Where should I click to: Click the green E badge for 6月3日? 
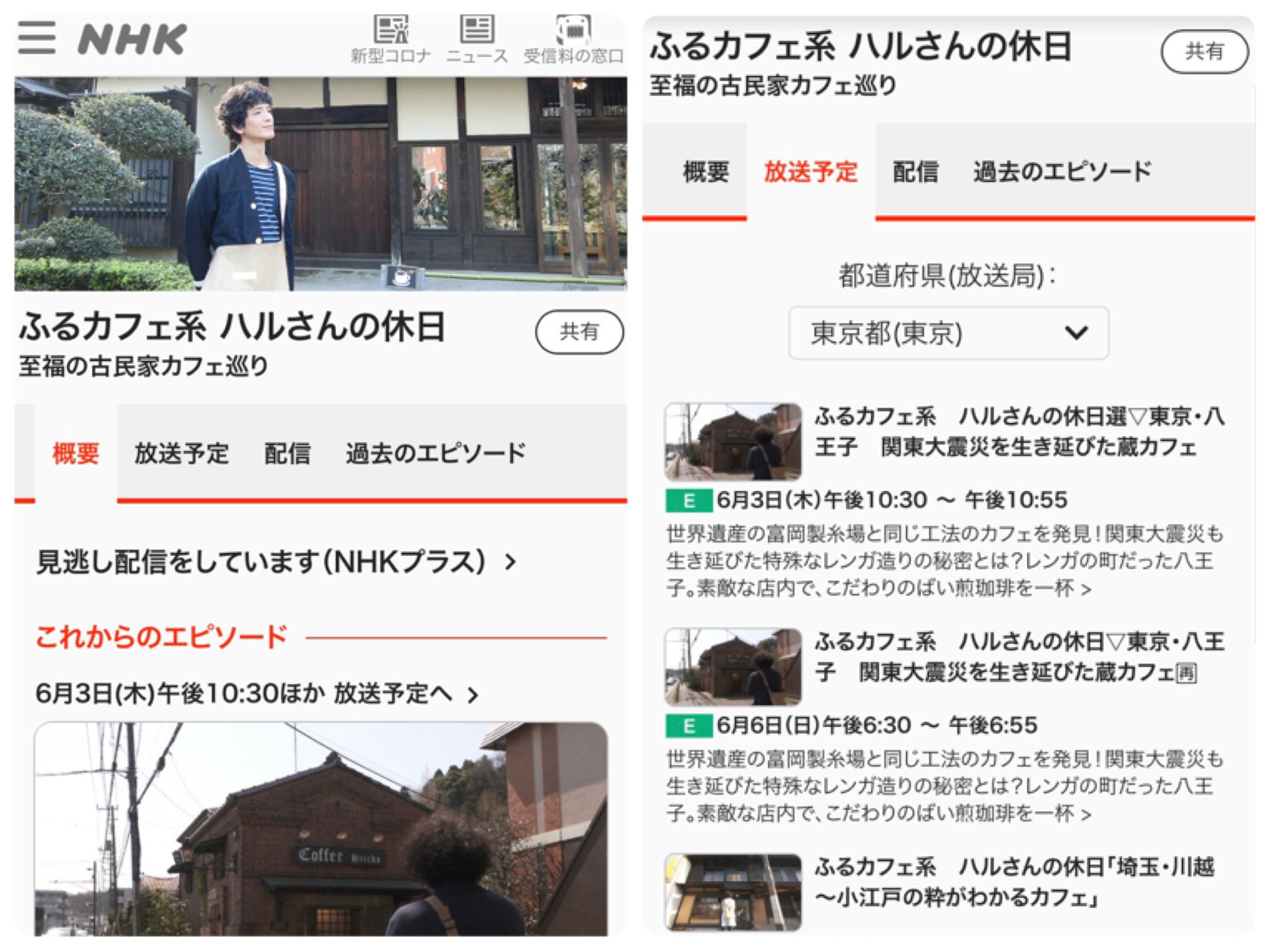(688, 501)
